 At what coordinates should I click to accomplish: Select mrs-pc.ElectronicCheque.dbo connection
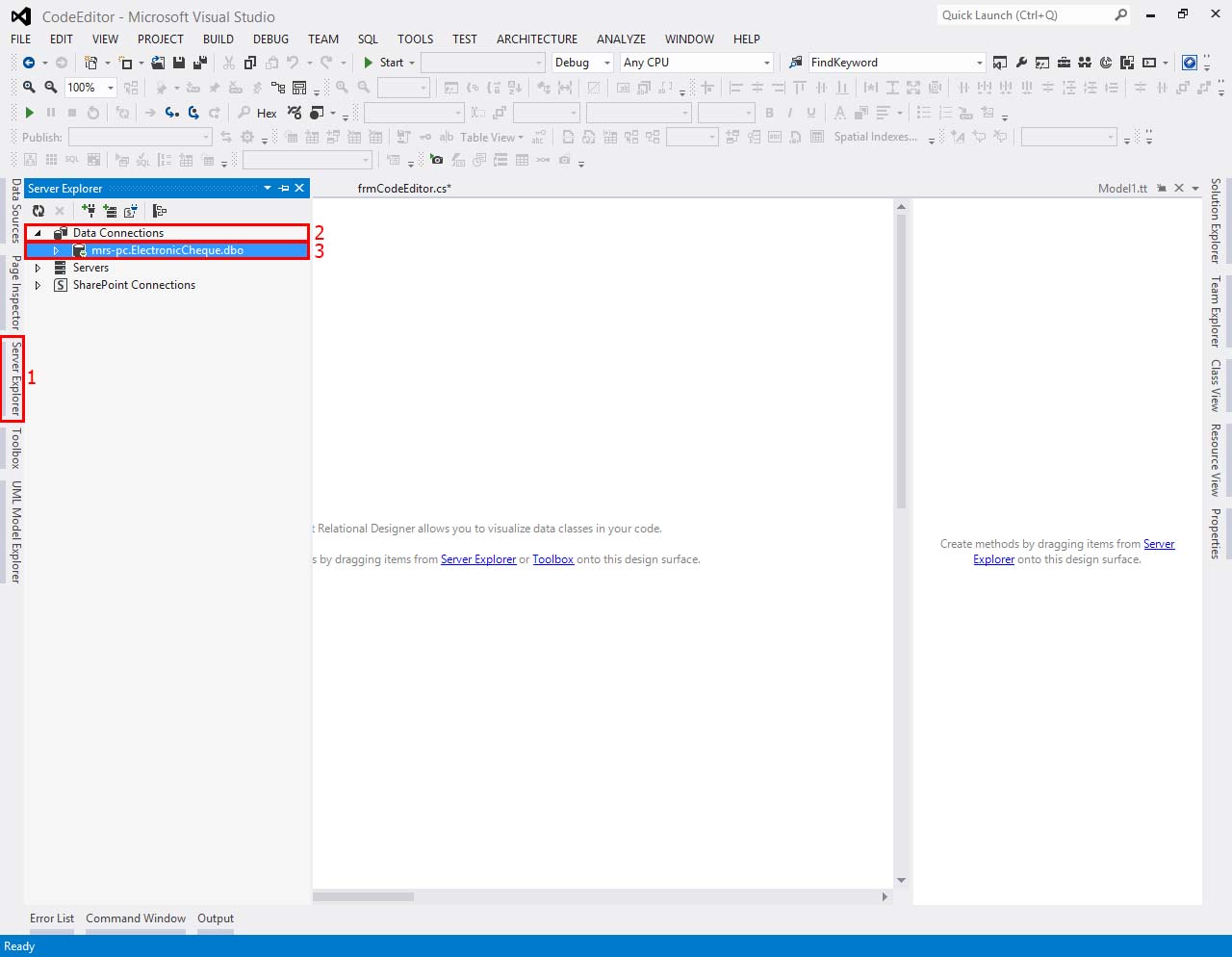coord(167,250)
